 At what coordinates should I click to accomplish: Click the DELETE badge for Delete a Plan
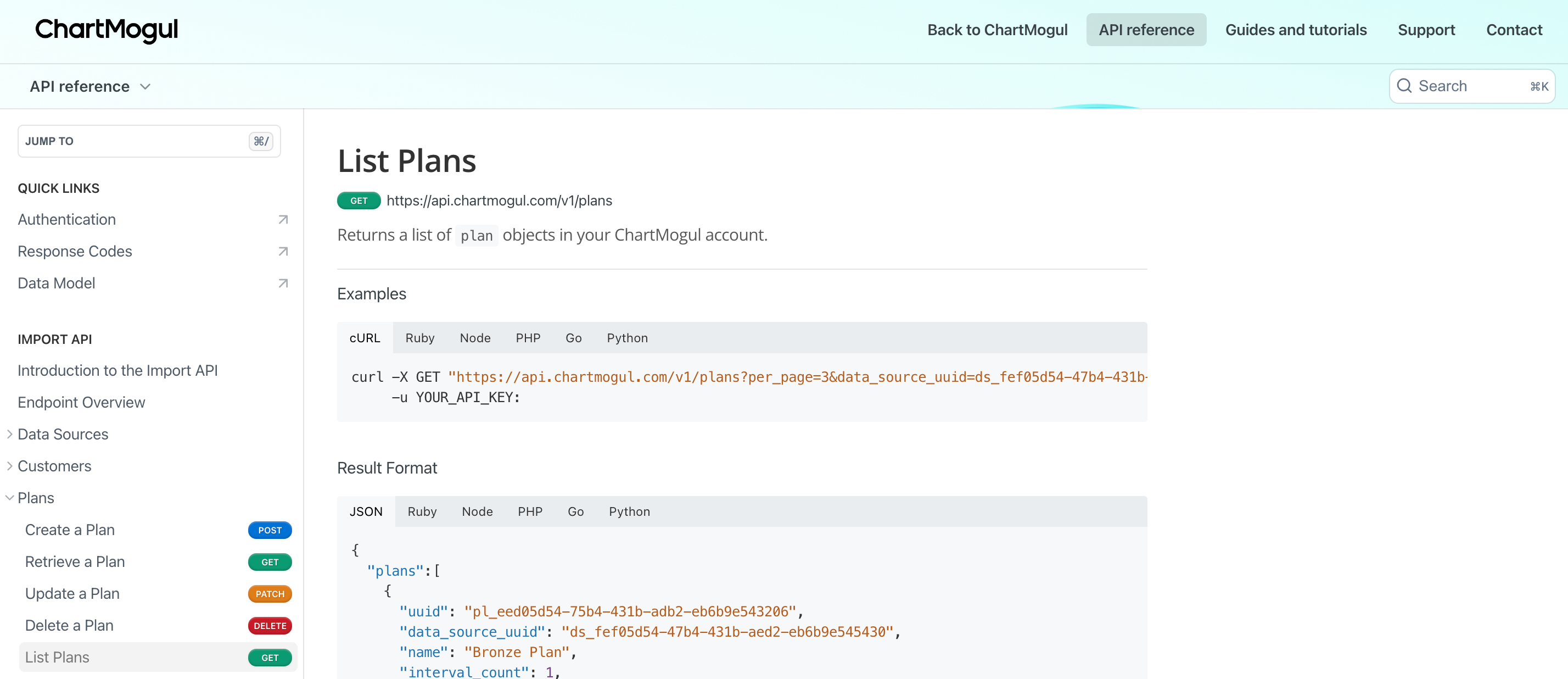tap(269, 625)
